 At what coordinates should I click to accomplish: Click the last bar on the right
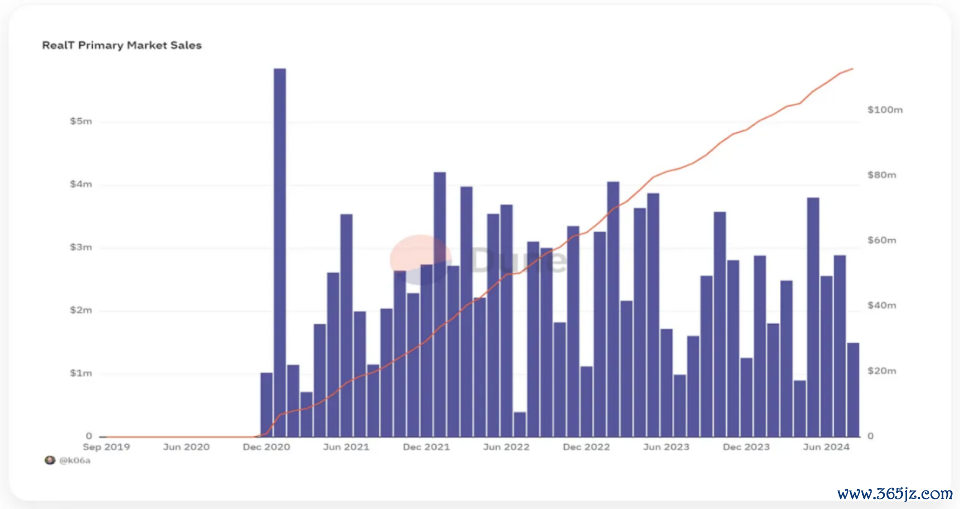click(x=853, y=389)
